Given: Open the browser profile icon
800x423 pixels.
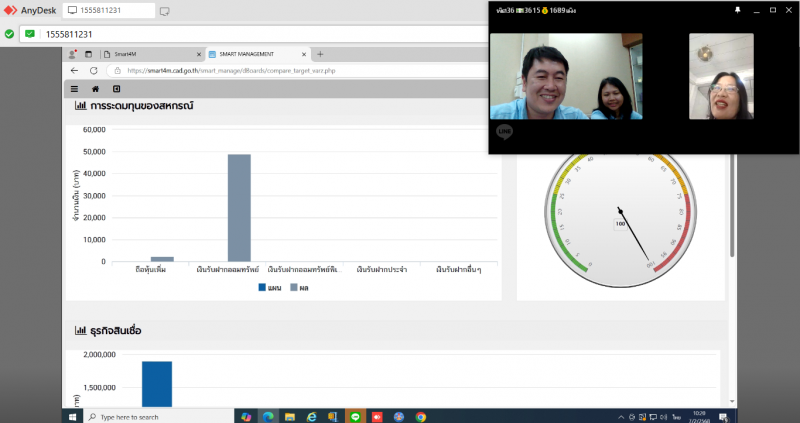Looking at the screenshot, I should 72,54.
